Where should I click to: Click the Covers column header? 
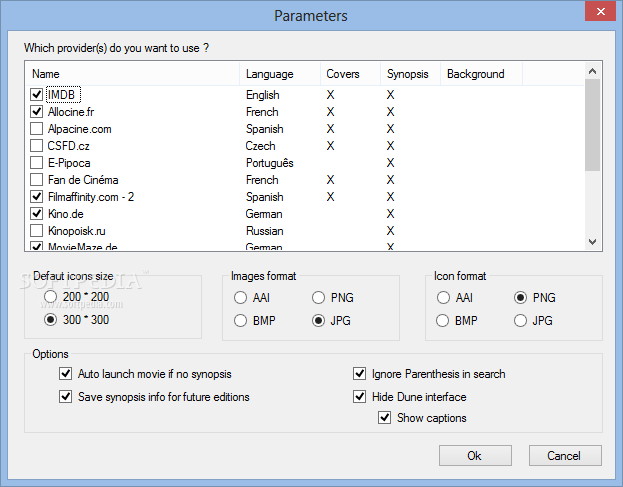350,74
